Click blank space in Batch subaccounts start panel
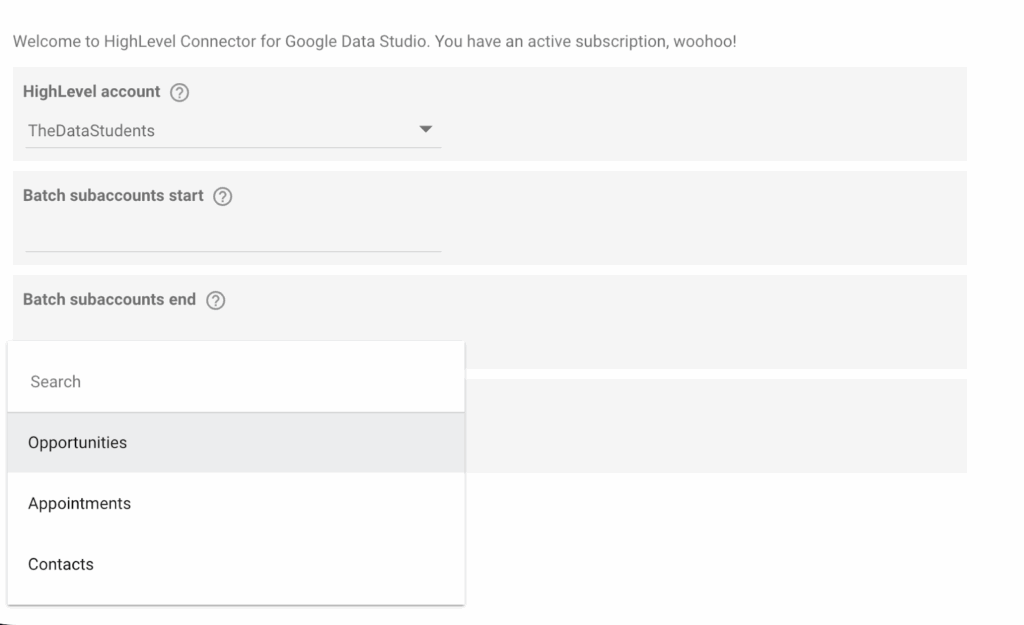1024x625 pixels. (x=700, y=220)
